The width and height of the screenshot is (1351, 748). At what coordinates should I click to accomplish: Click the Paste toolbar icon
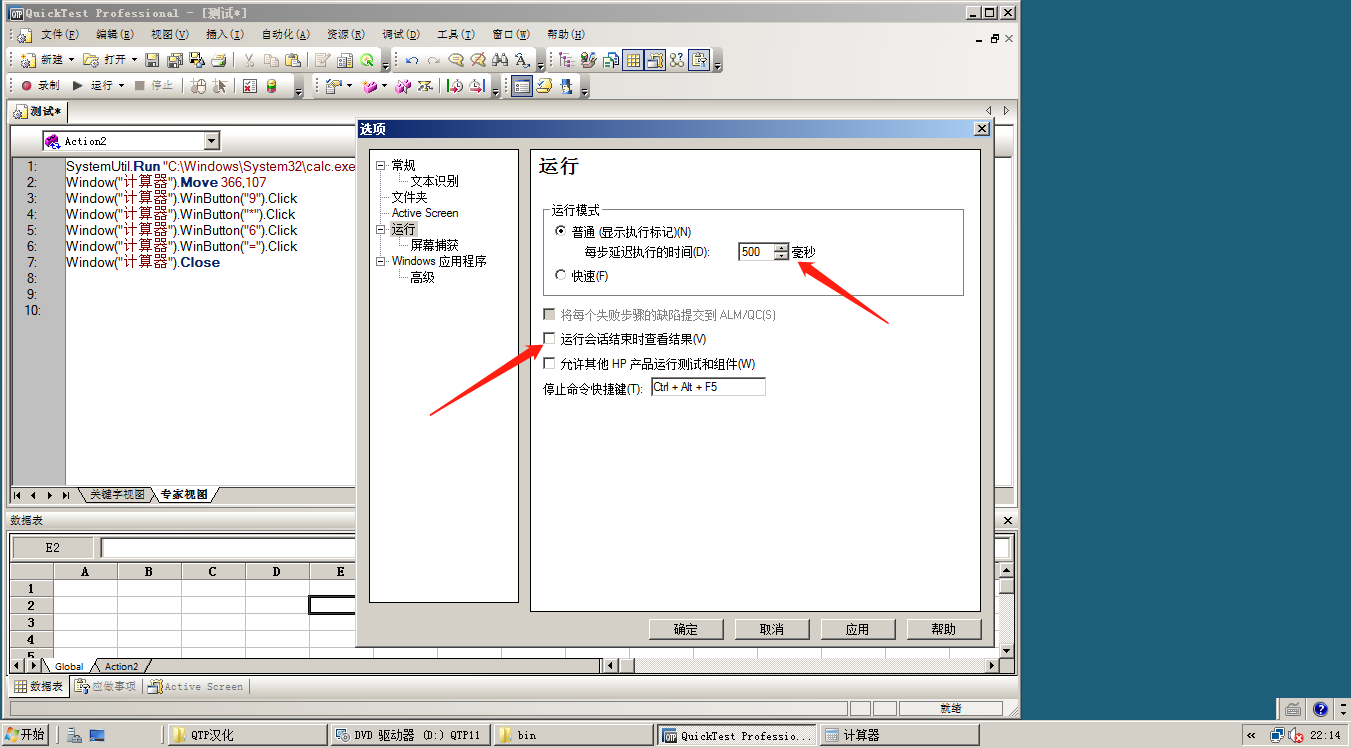[x=291, y=60]
